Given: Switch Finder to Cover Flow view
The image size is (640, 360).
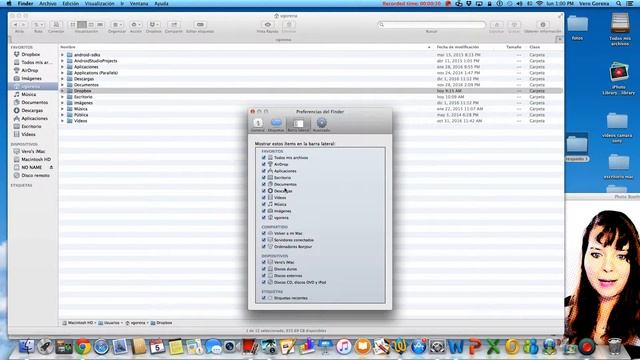Looking at the screenshot, I should pos(100,25).
